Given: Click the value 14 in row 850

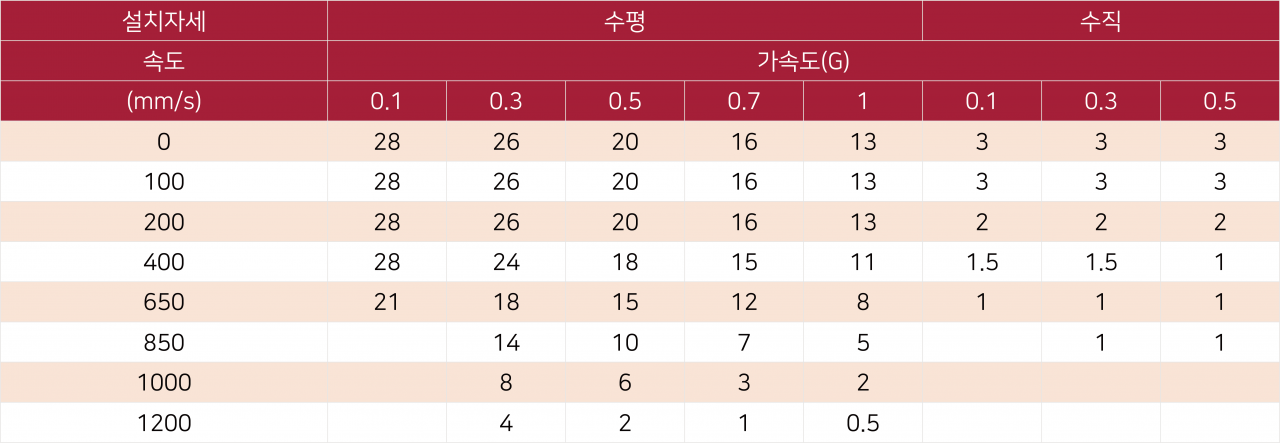Looking at the screenshot, I should pos(506,342).
